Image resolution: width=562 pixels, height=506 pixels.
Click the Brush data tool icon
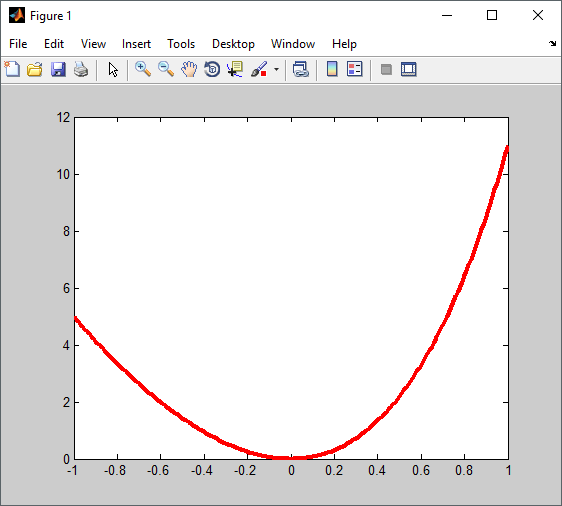point(259,69)
